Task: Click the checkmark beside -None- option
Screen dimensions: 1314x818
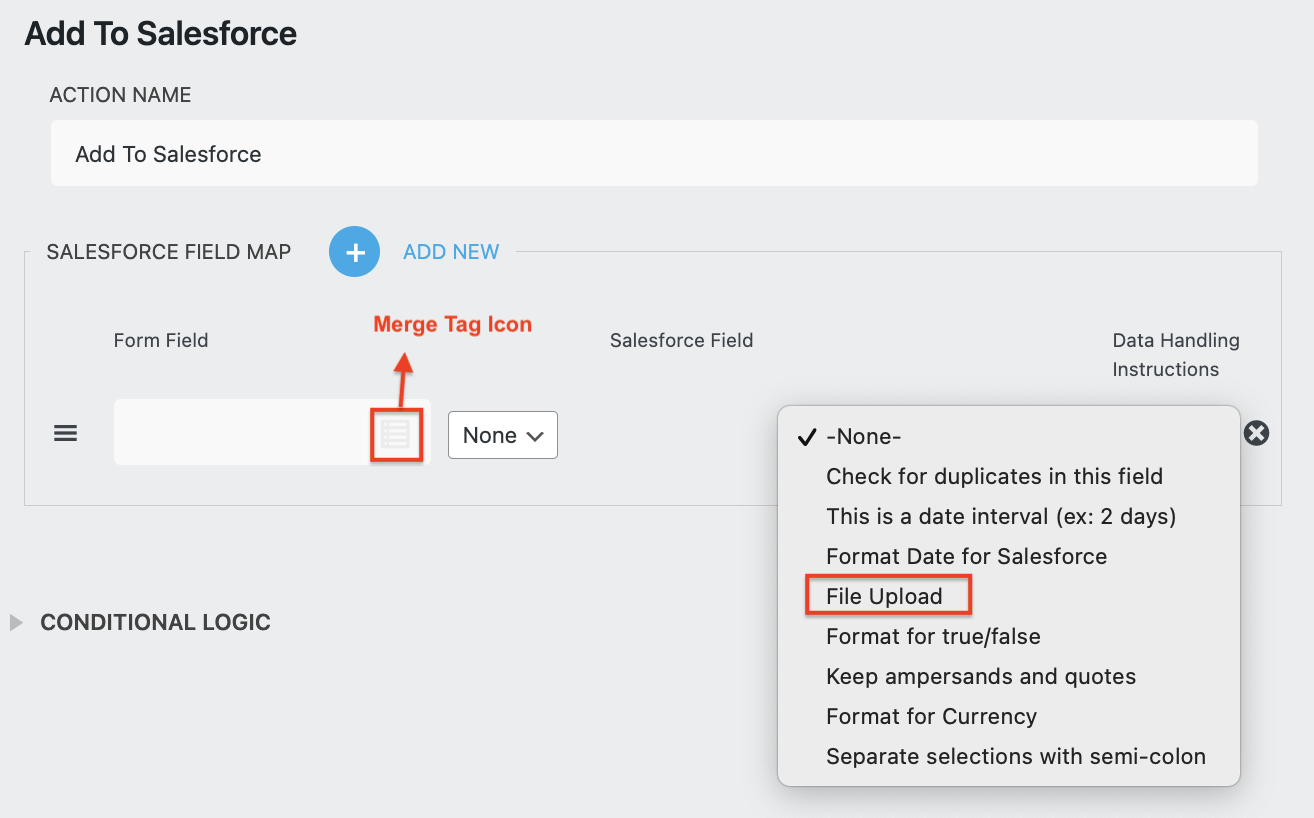Action: [804, 436]
